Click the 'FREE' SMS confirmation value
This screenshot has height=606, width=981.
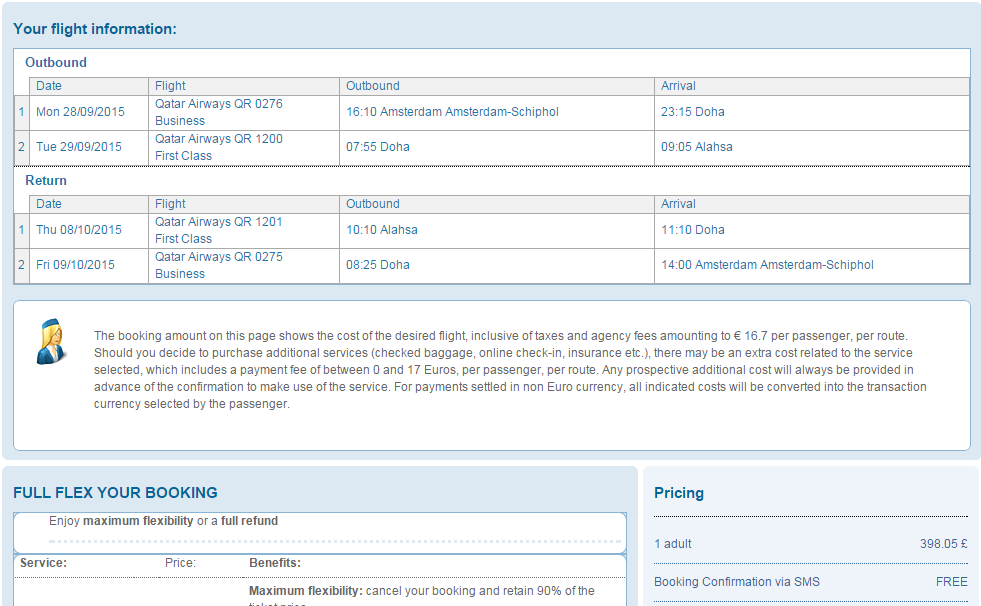pos(952,582)
